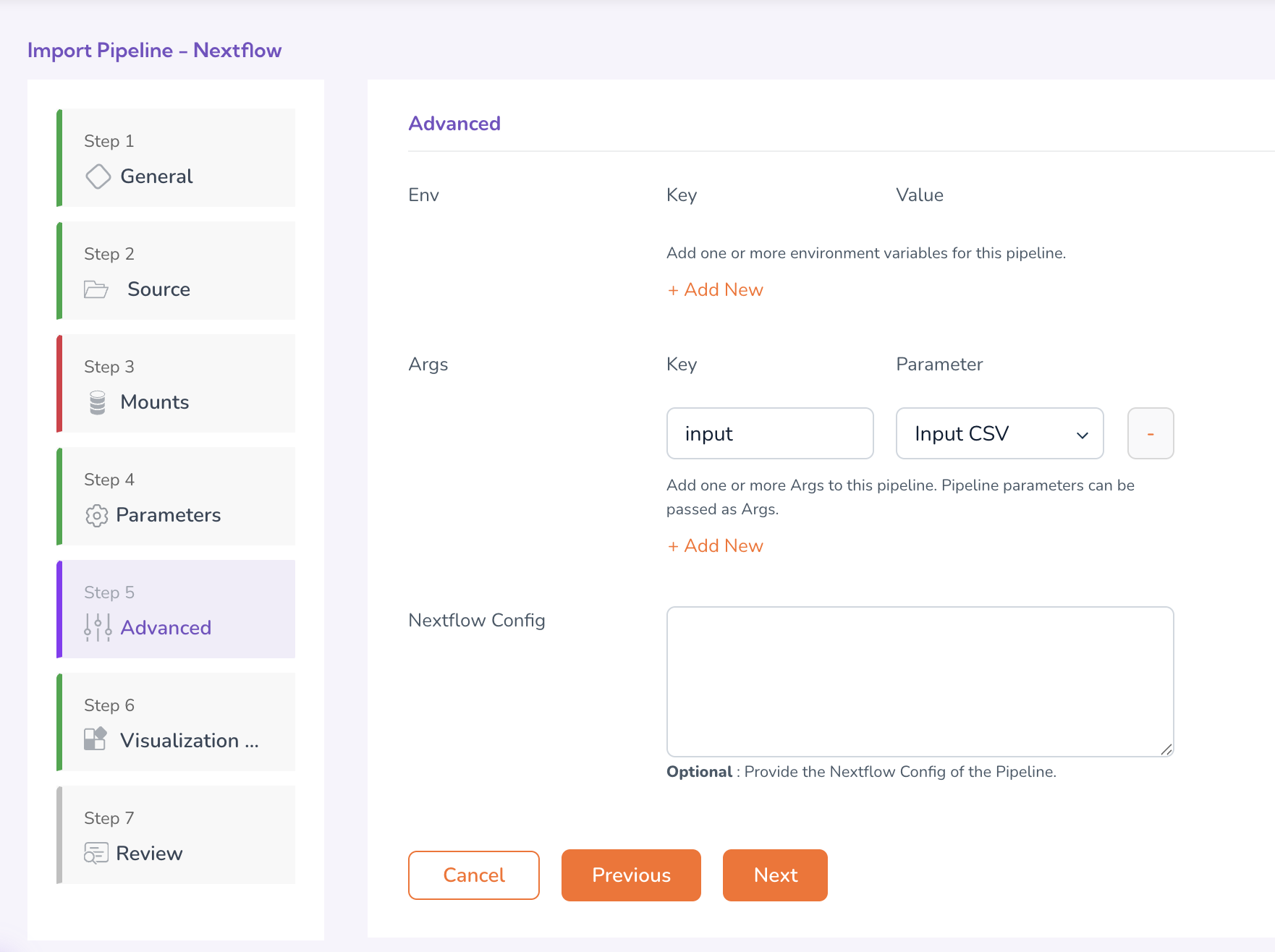Click the dropdown chevron in Parameter field
Screen dimensions: 1275x952
coord(1082,435)
